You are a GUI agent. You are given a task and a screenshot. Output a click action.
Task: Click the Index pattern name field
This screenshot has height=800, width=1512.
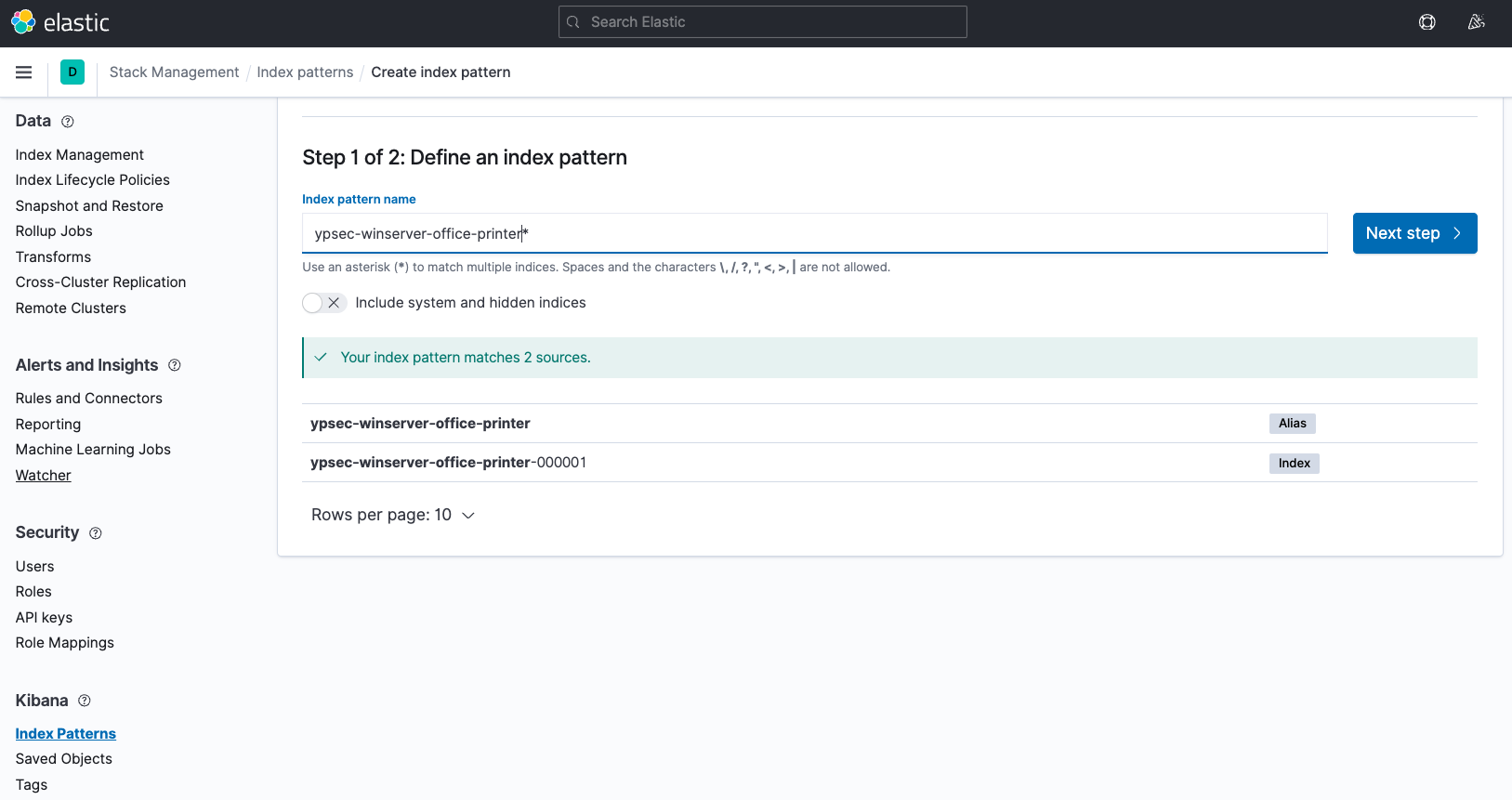point(813,233)
